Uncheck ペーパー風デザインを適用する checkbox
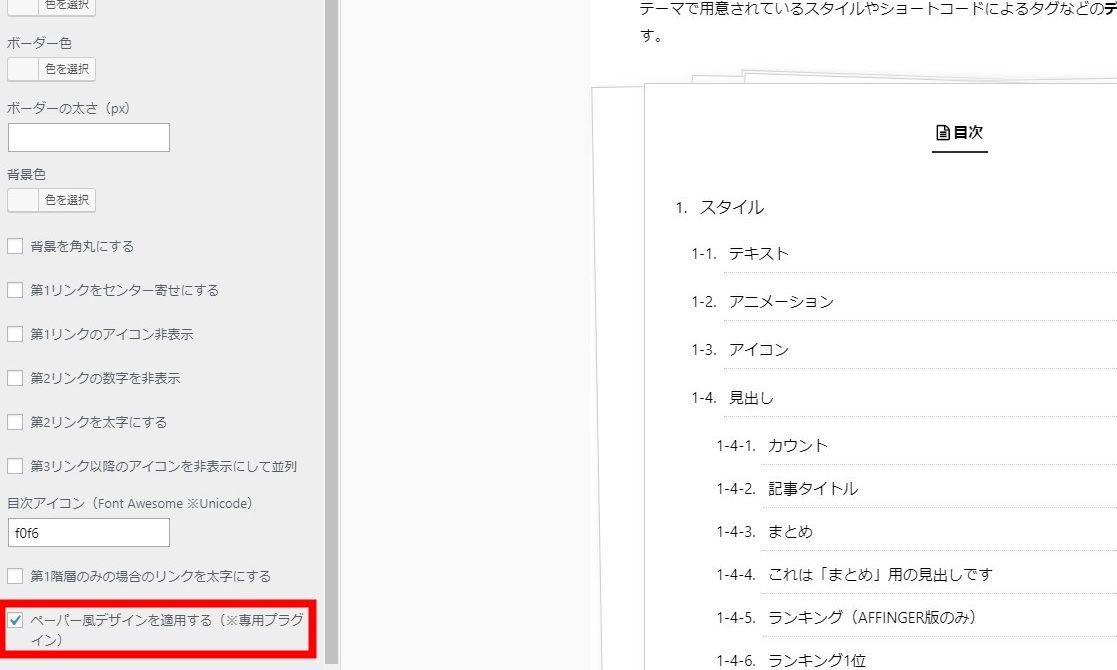Viewport: 1117px width, 670px height. coord(15,620)
